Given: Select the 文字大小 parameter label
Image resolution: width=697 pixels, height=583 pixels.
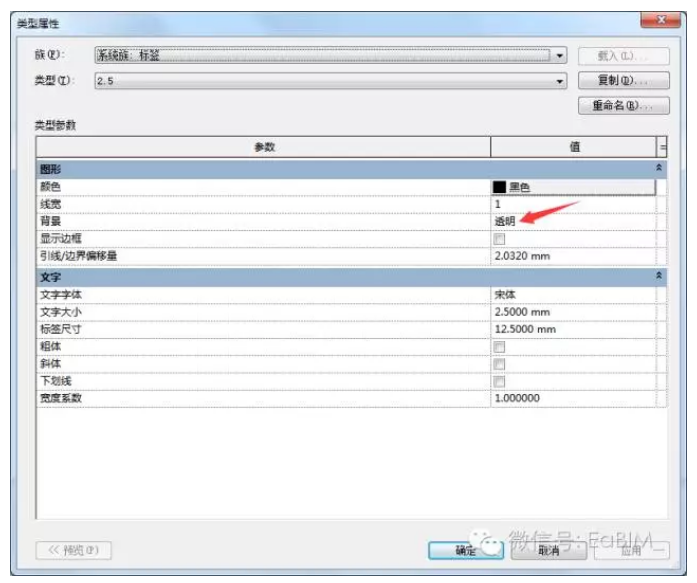Looking at the screenshot, I should (61, 312).
